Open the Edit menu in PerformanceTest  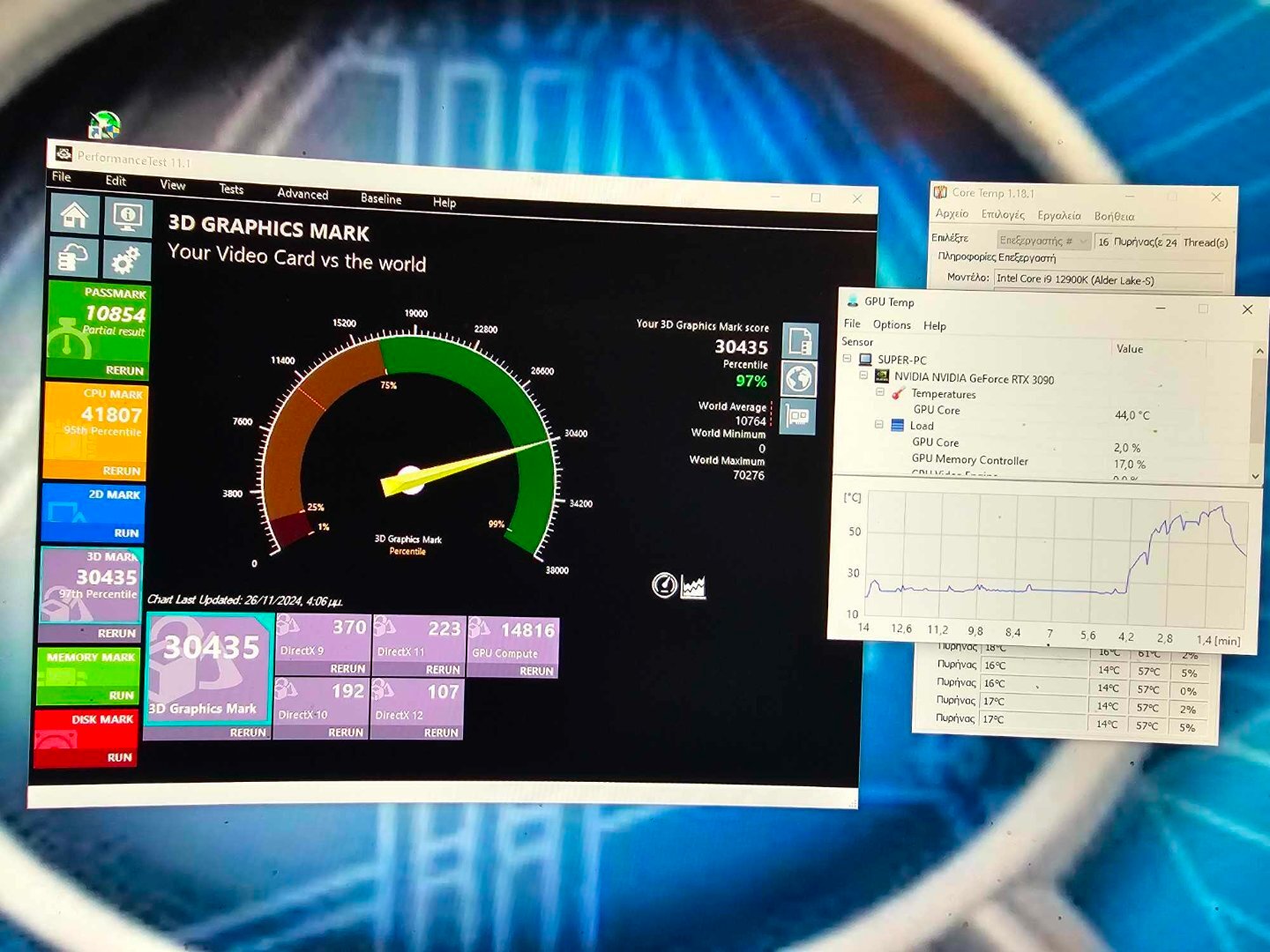pos(116,181)
